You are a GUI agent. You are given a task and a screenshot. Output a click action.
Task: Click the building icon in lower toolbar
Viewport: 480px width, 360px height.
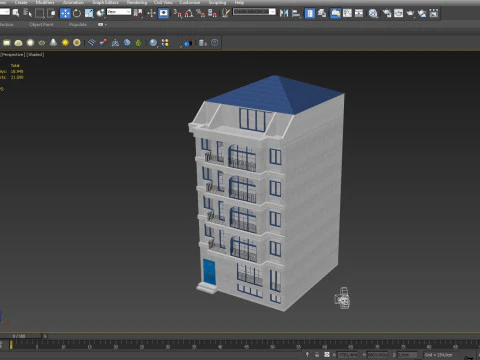(203, 43)
